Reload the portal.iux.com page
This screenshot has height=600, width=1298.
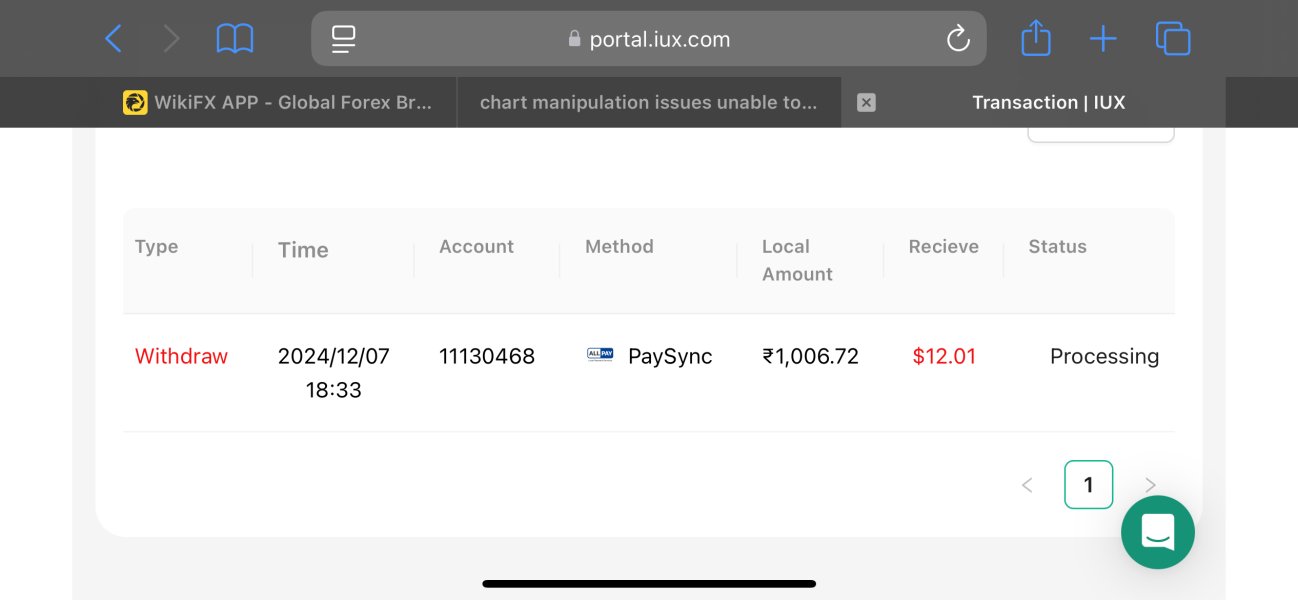(957, 39)
